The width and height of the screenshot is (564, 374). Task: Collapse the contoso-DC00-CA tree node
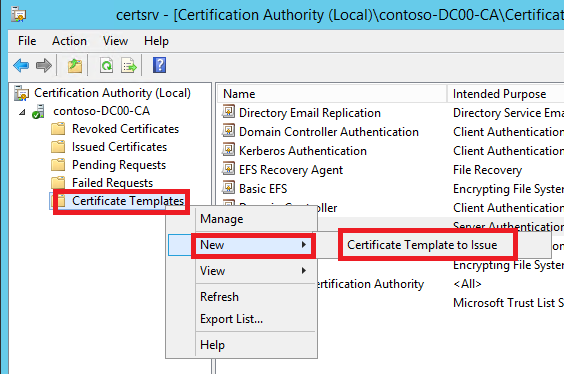pos(22,112)
